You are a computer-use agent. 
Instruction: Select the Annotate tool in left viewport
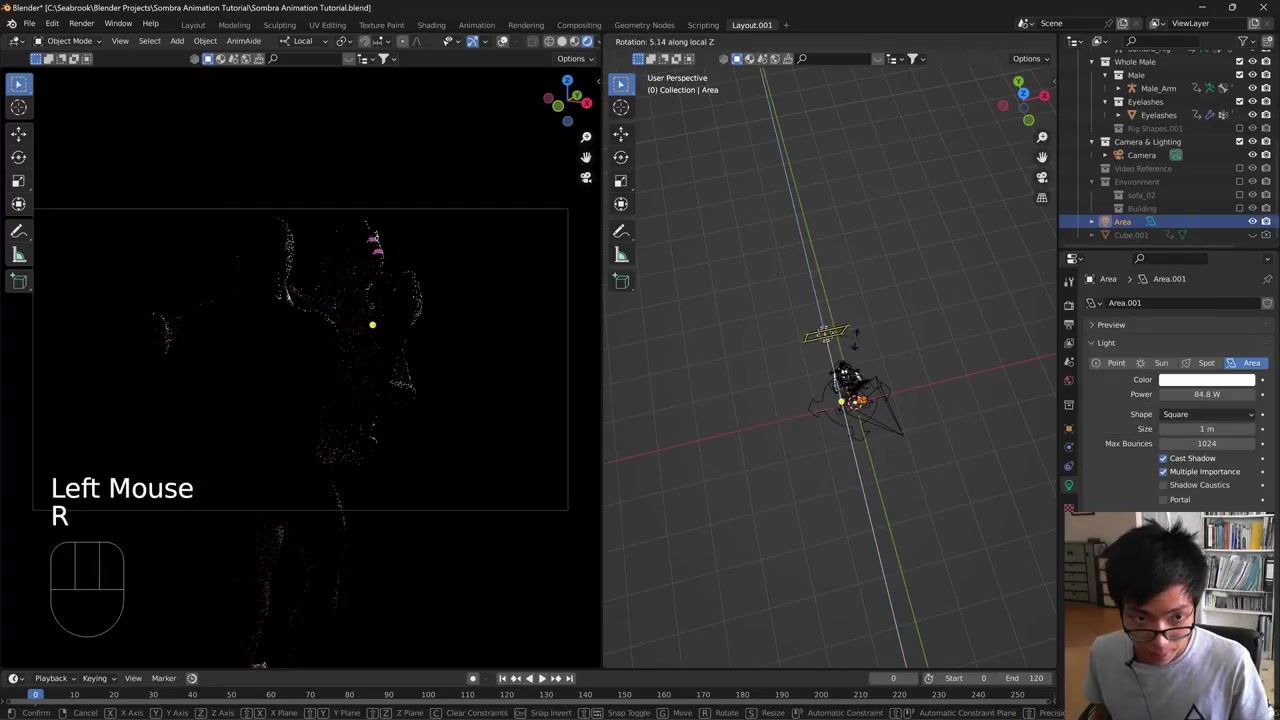click(x=18, y=231)
